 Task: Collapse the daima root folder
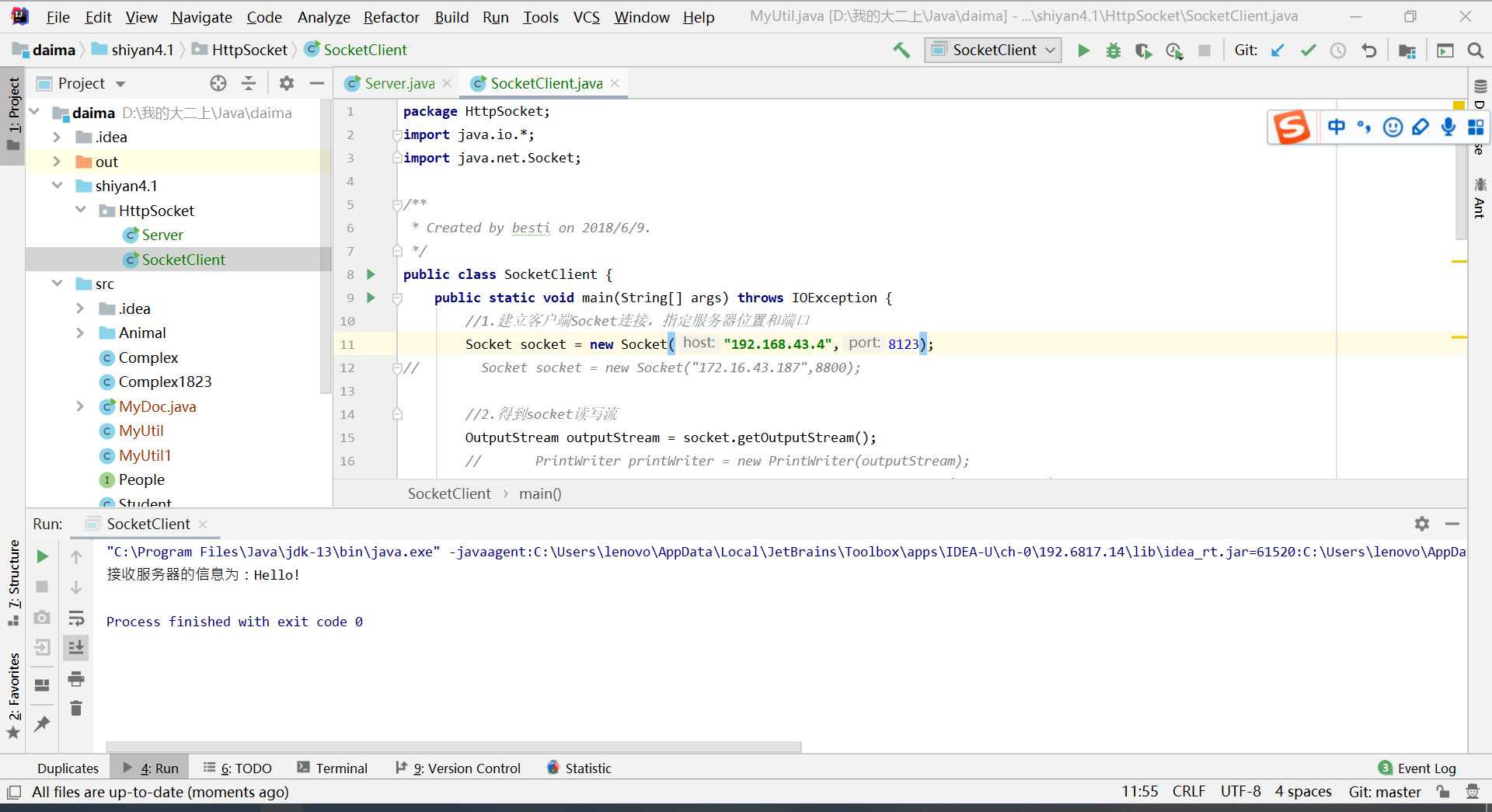pyautogui.click(x=34, y=113)
